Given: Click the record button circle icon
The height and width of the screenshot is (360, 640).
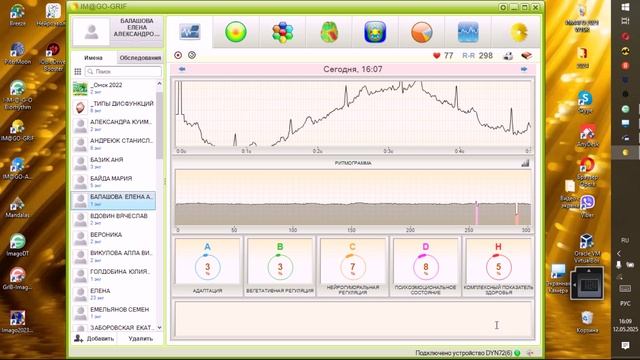Looking at the screenshot, I should [x=178, y=55].
